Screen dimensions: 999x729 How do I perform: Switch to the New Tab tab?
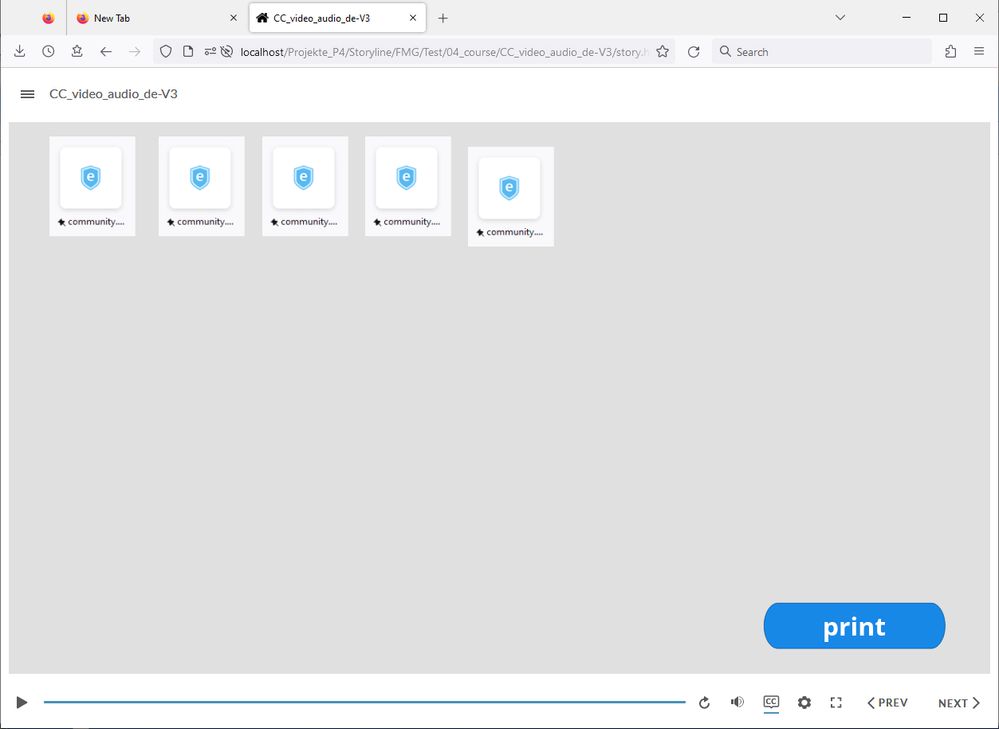(x=157, y=18)
